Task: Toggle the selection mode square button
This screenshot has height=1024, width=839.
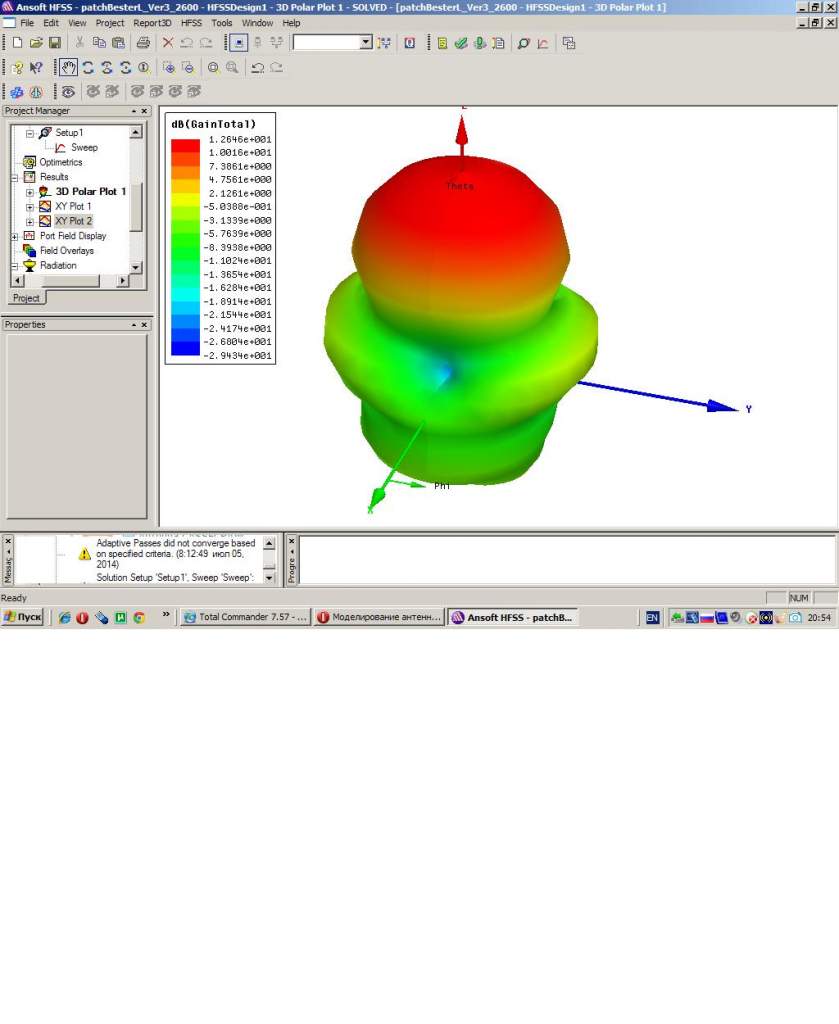Action: click(x=239, y=43)
